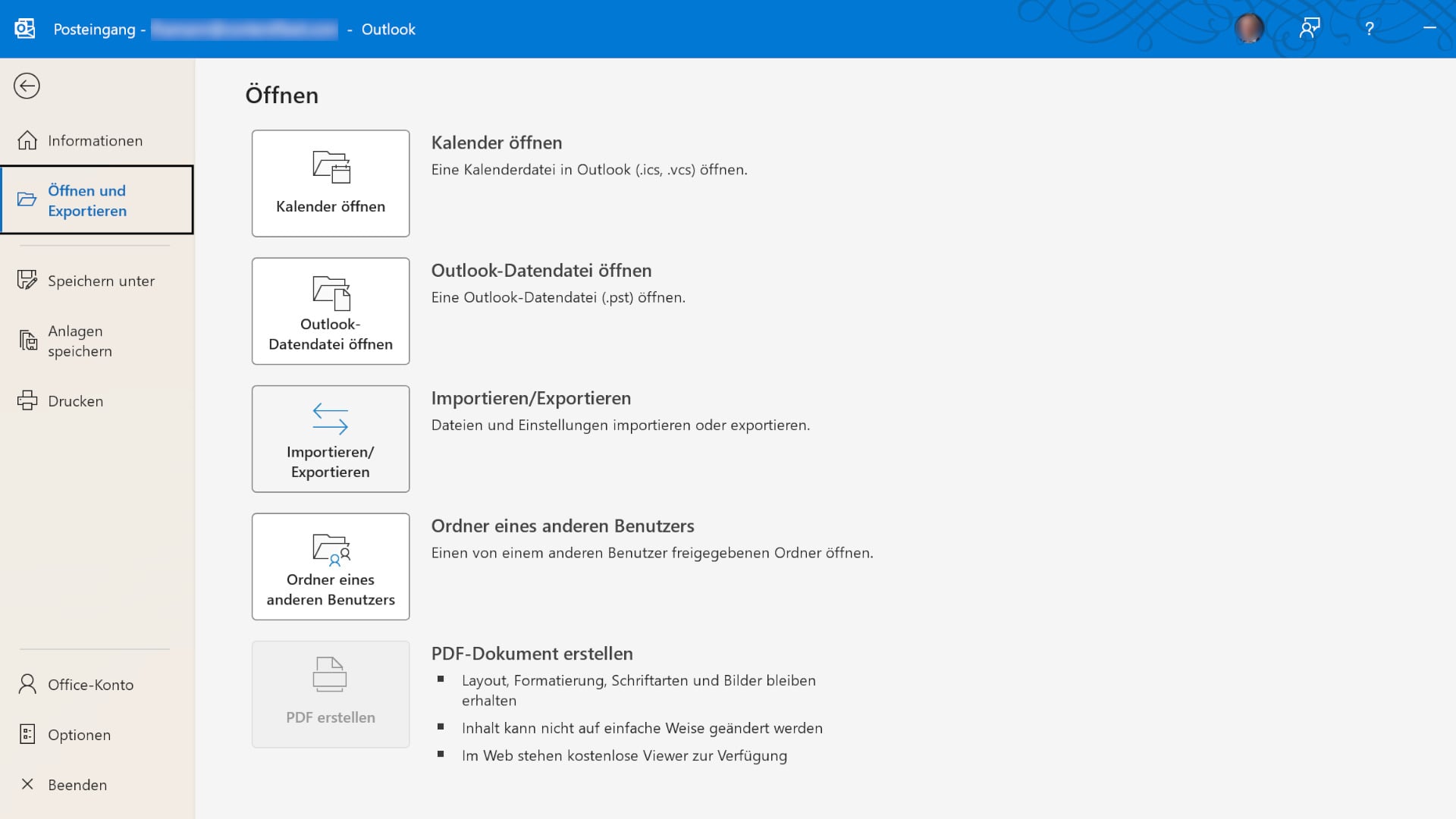This screenshot has width=1456, height=819.
Task: Click the PDF-Dokument erstellen heading
Action: tap(532, 654)
